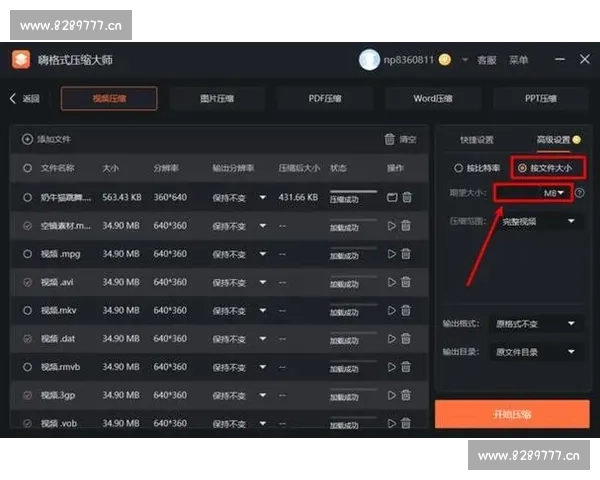Switch to the PPT压缩 tab

(541, 98)
